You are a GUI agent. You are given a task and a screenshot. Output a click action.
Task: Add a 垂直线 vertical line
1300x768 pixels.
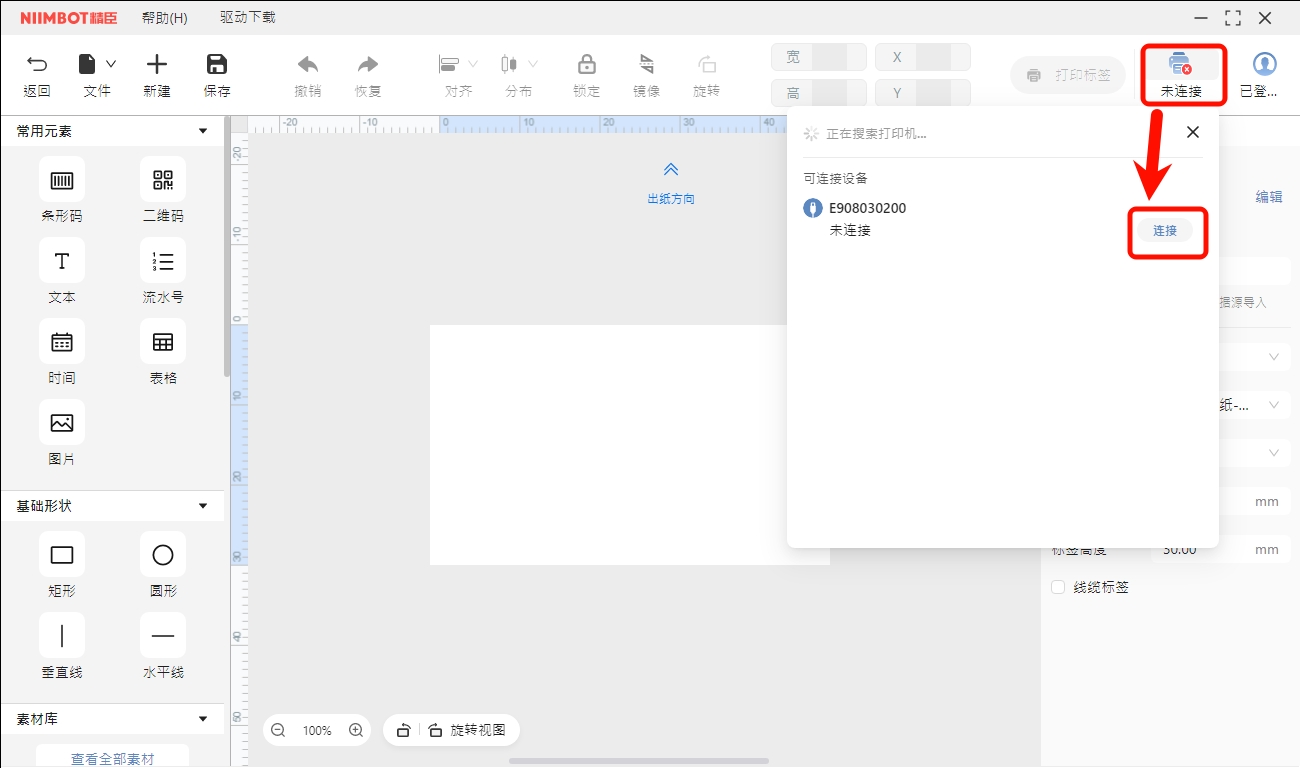pos(62,636)
